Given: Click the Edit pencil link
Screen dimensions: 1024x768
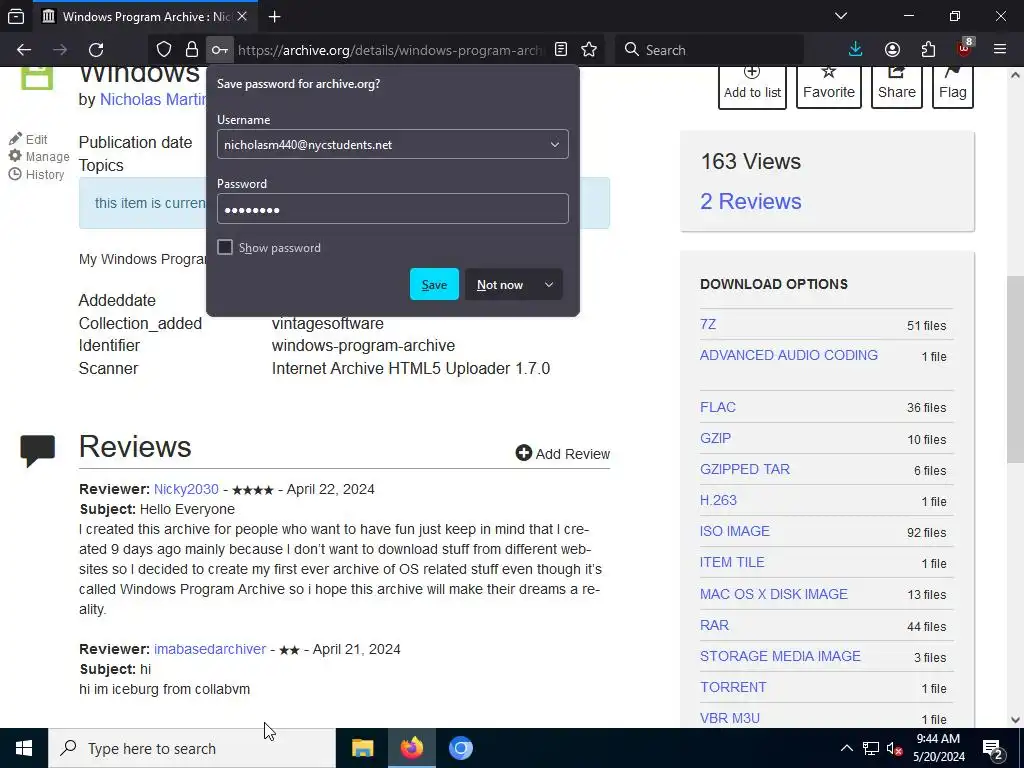Looking at the screenshot, I should (29, 139).
